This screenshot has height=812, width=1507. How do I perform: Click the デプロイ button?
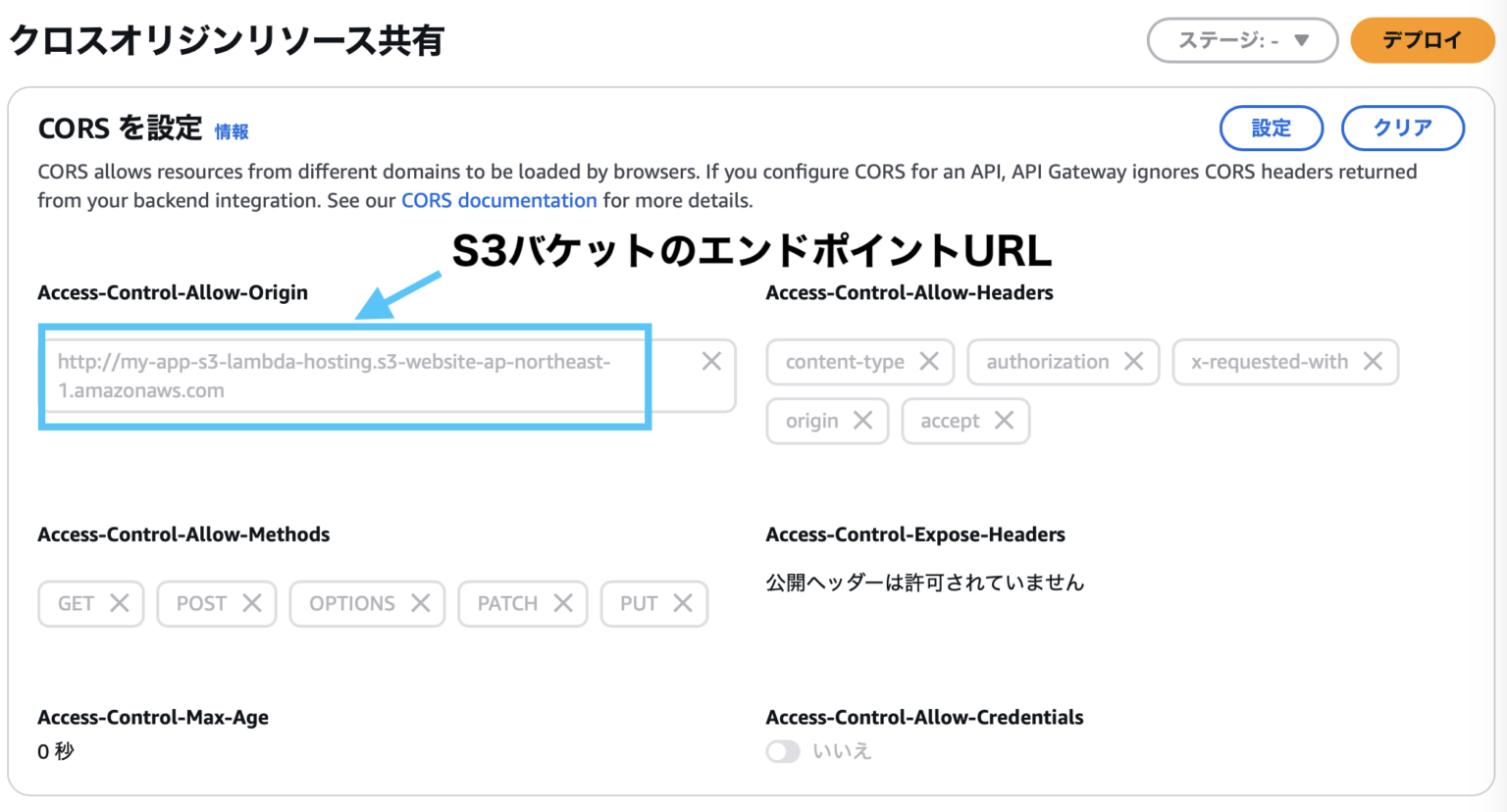pyautogui.click(x=1422, y=40)
